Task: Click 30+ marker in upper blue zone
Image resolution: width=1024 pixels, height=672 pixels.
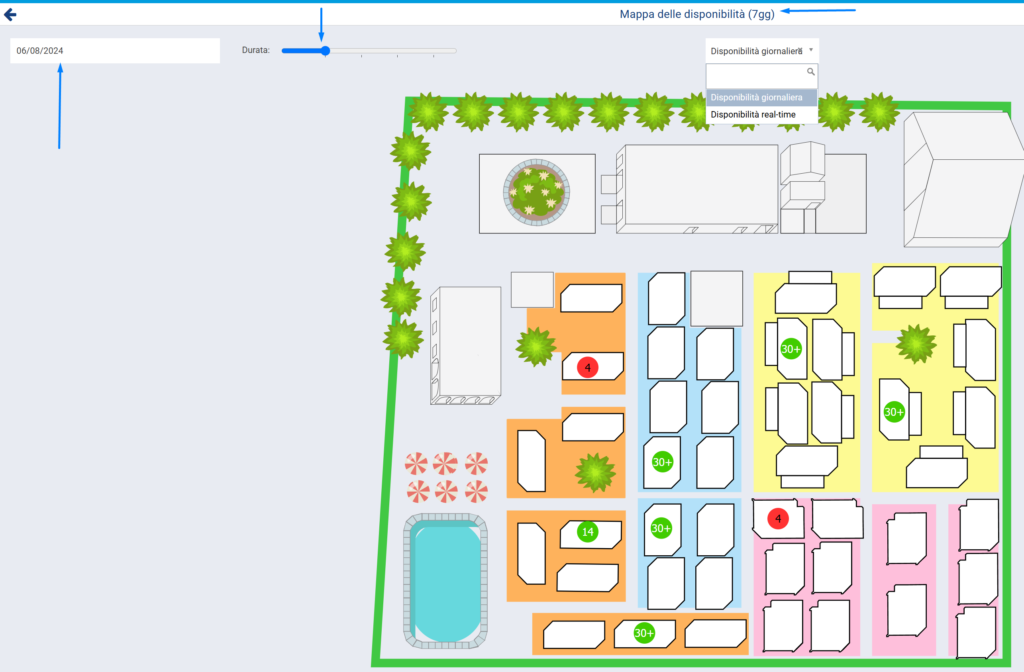Action: pyautogui.click(x=662, y=462)
